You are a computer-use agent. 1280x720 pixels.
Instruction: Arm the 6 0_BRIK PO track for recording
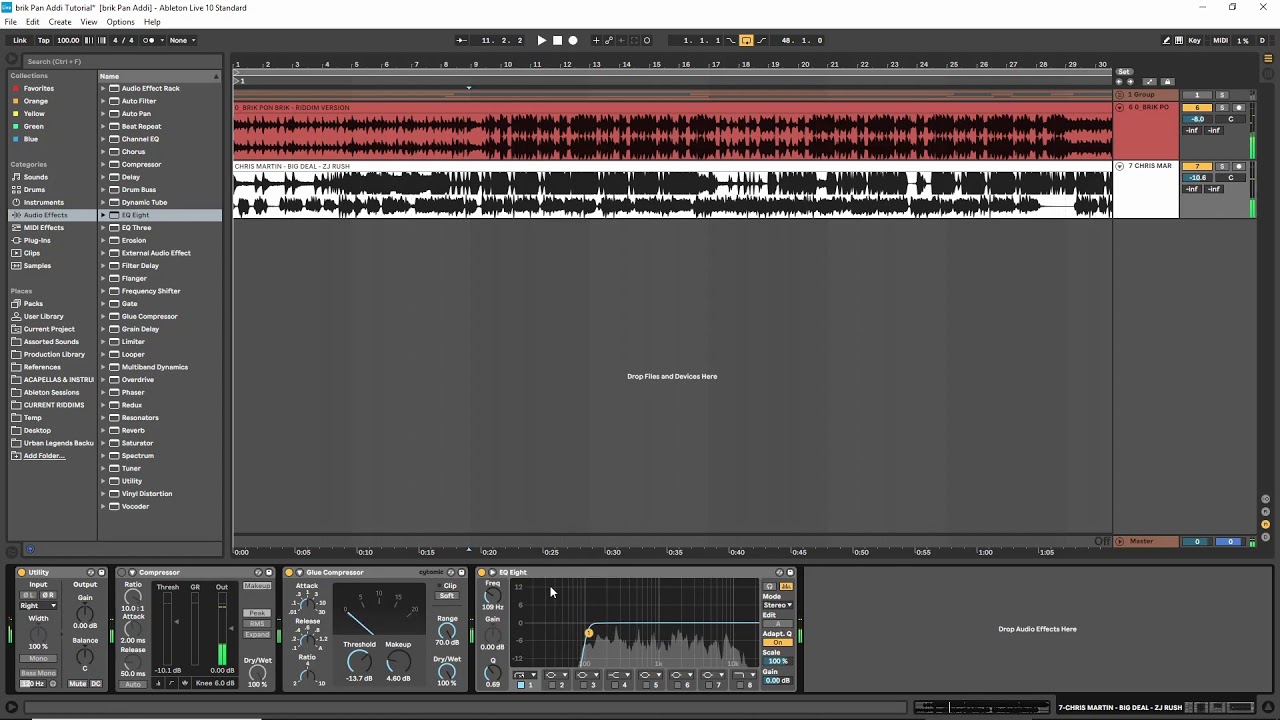[1239, 107]
